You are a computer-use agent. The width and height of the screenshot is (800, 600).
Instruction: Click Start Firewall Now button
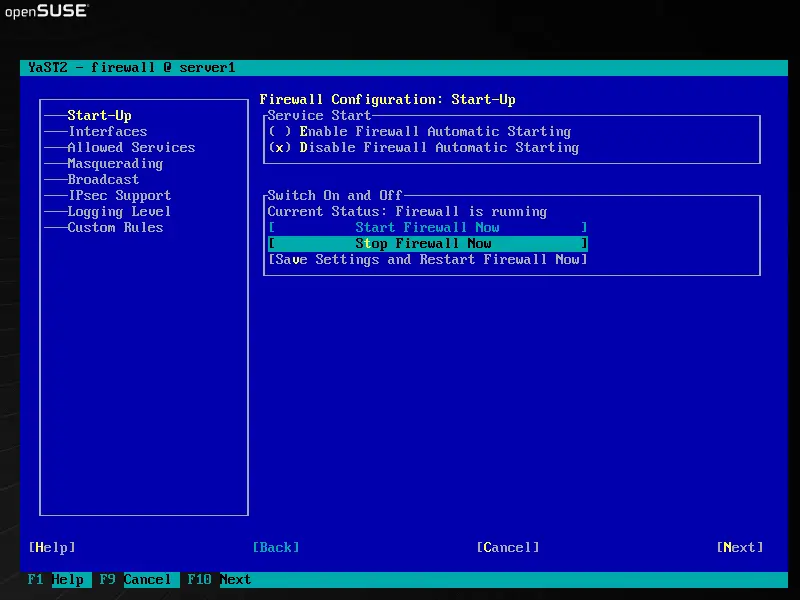click(x=428, y=228)
